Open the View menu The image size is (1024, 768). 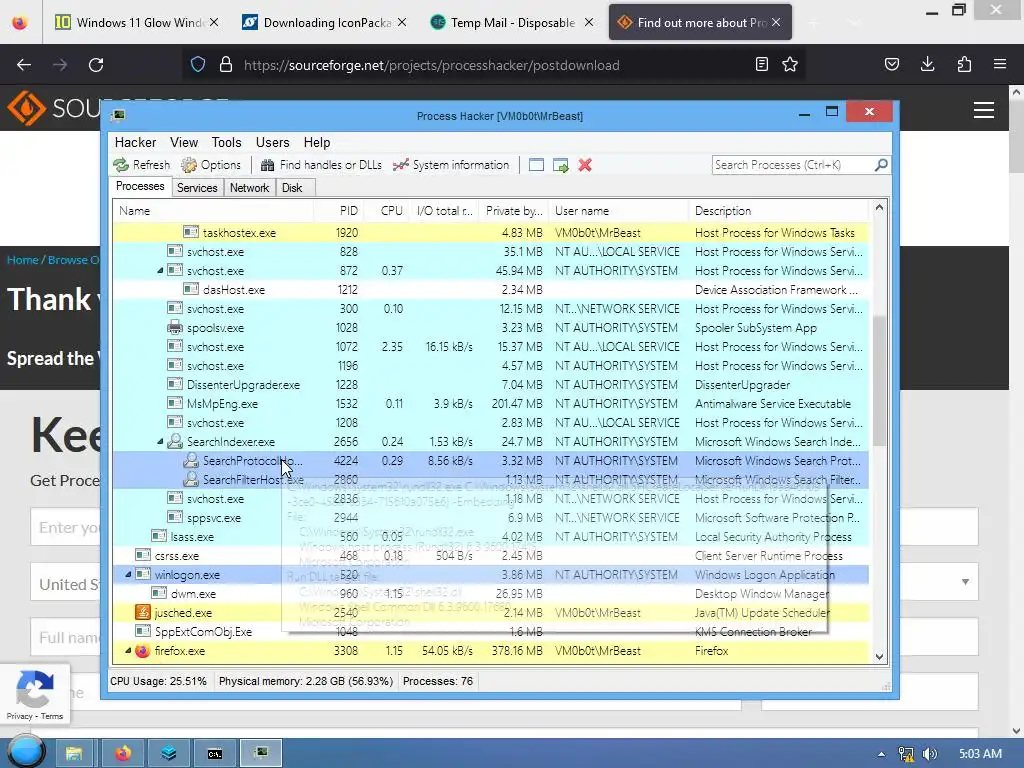pos(184,142)
